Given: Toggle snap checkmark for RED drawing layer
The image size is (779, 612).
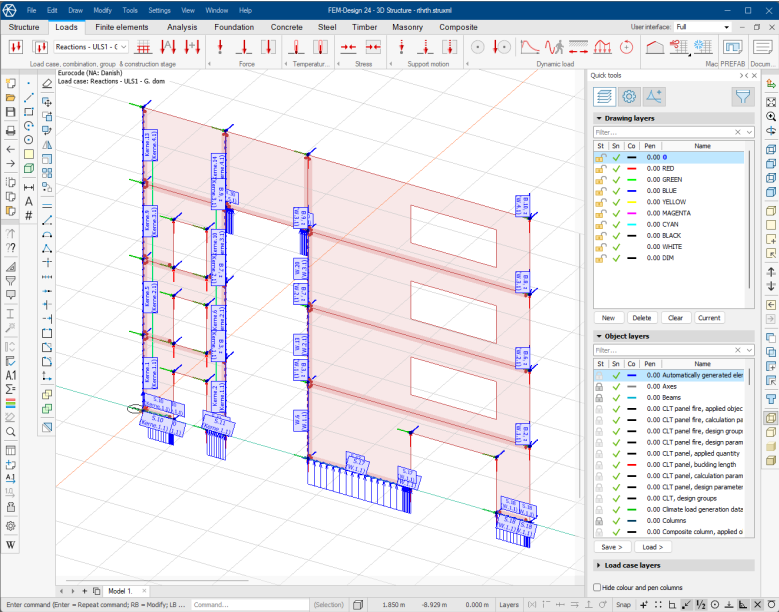Looking at the screenshot, I should [616, 168].
